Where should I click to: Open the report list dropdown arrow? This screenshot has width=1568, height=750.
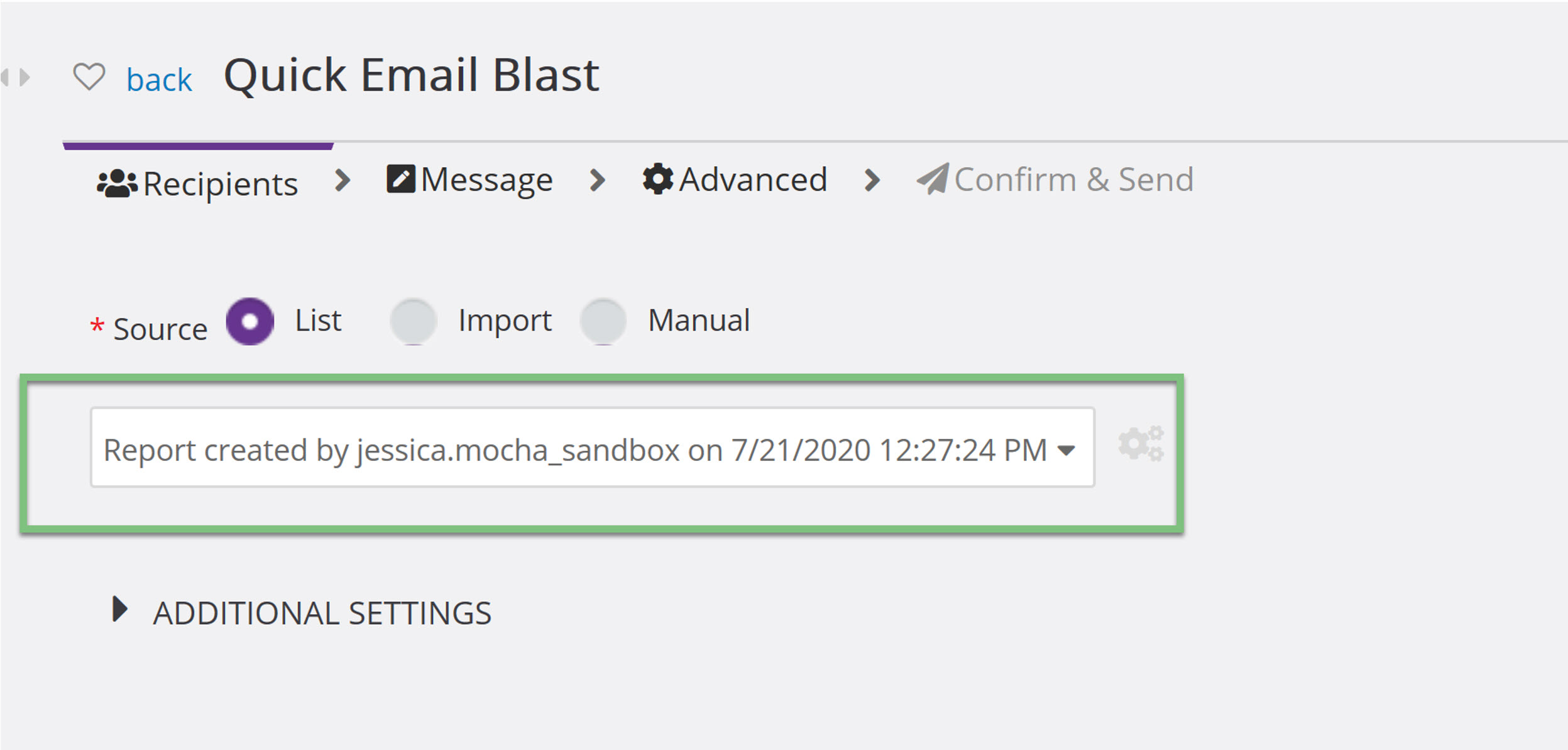coord(1066,450)
